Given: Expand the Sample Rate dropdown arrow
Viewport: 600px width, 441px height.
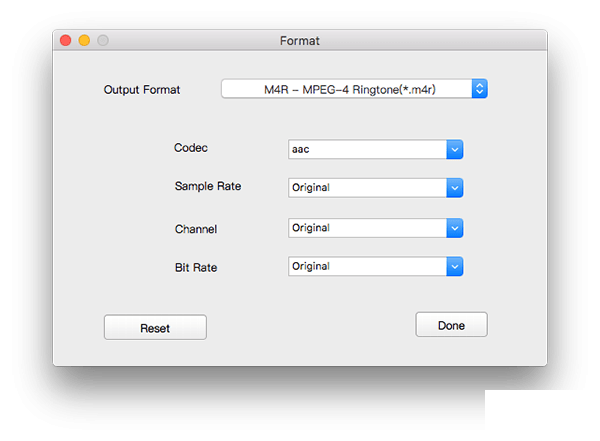Looking at the screenshot, I should click(455, 188).
